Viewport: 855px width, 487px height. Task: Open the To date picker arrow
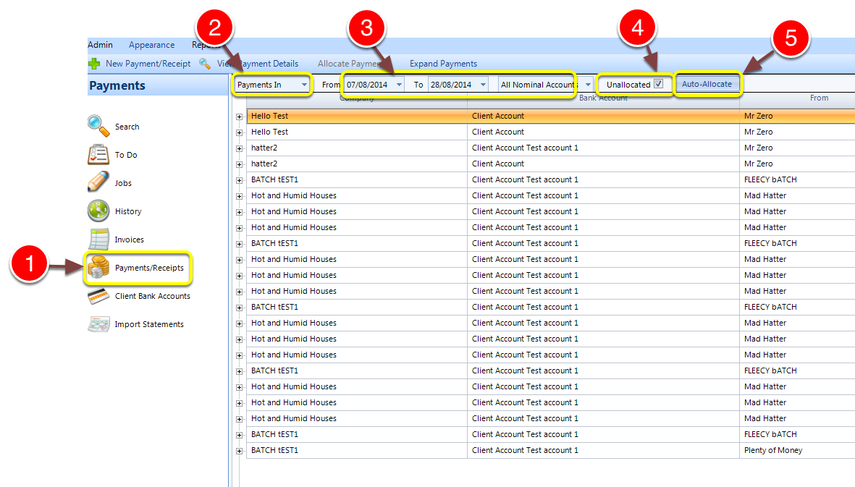pyautogui.click(x=483, y=85)
